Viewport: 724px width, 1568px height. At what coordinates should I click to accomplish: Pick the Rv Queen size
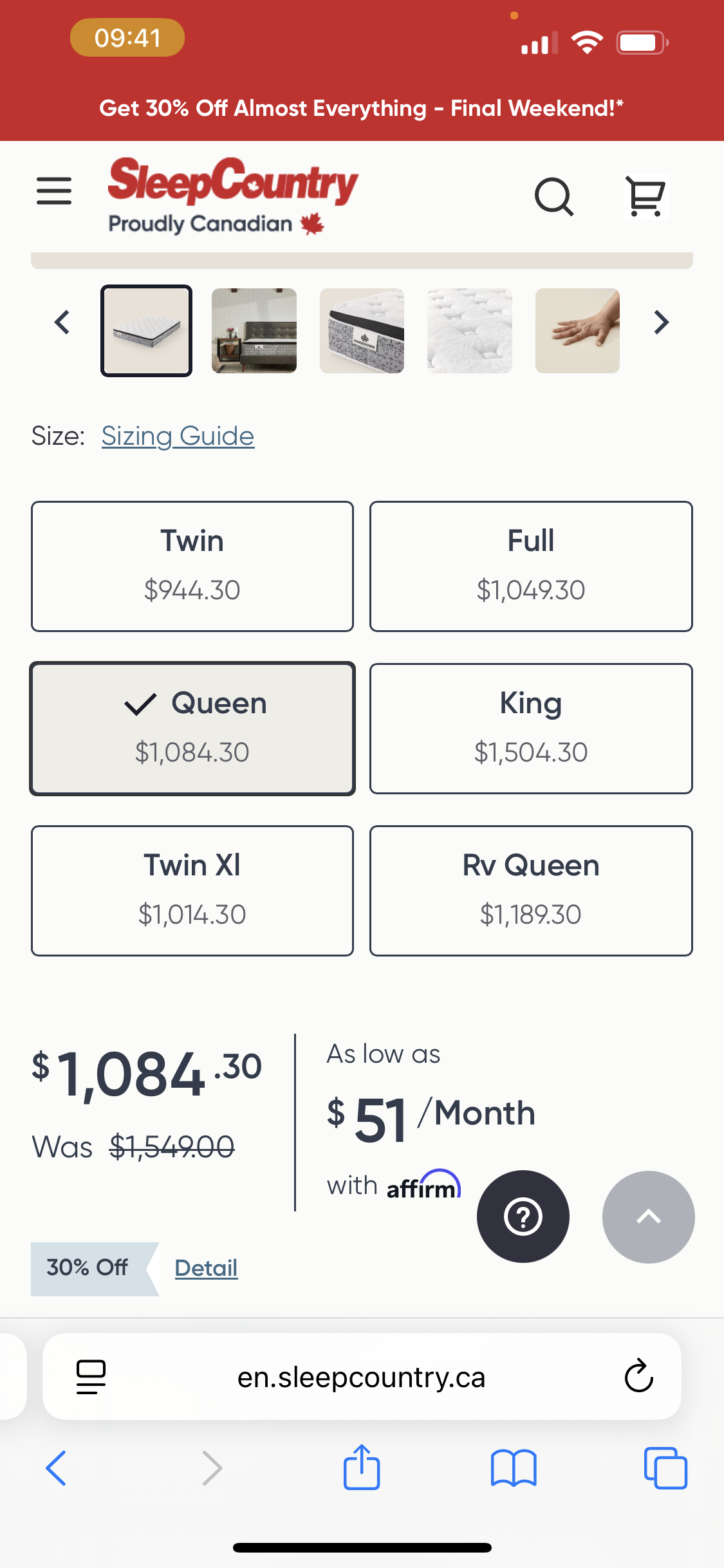[x=531, y=890]
